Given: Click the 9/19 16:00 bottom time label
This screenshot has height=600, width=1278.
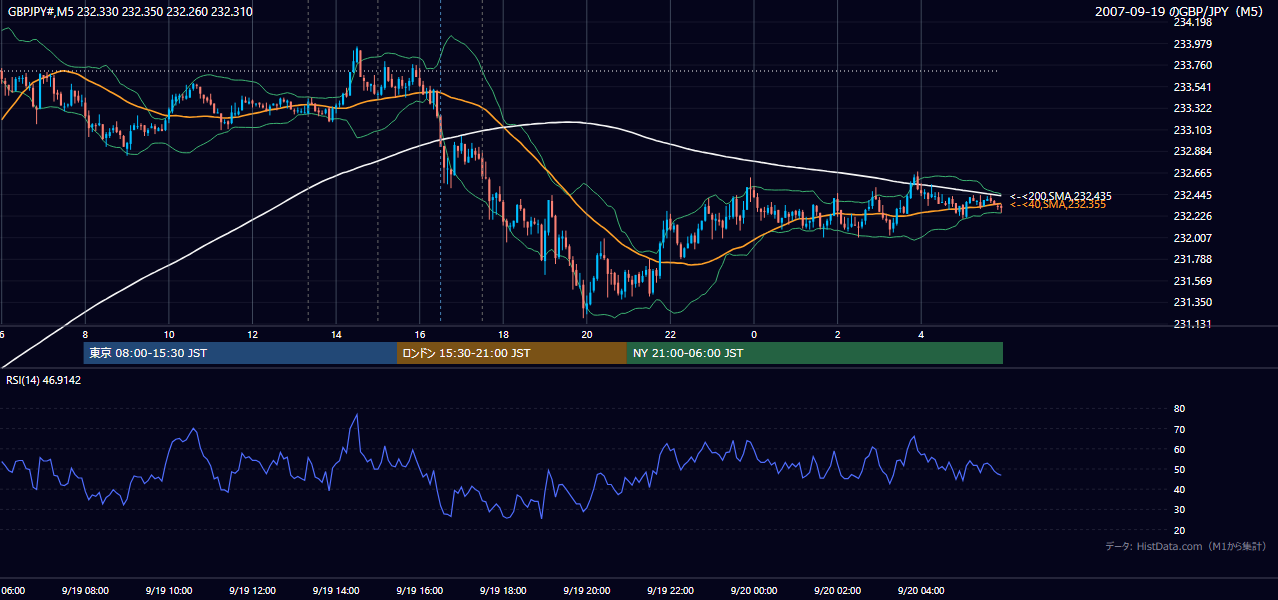Looking at the screenshot, I should [x=419, y=590].
